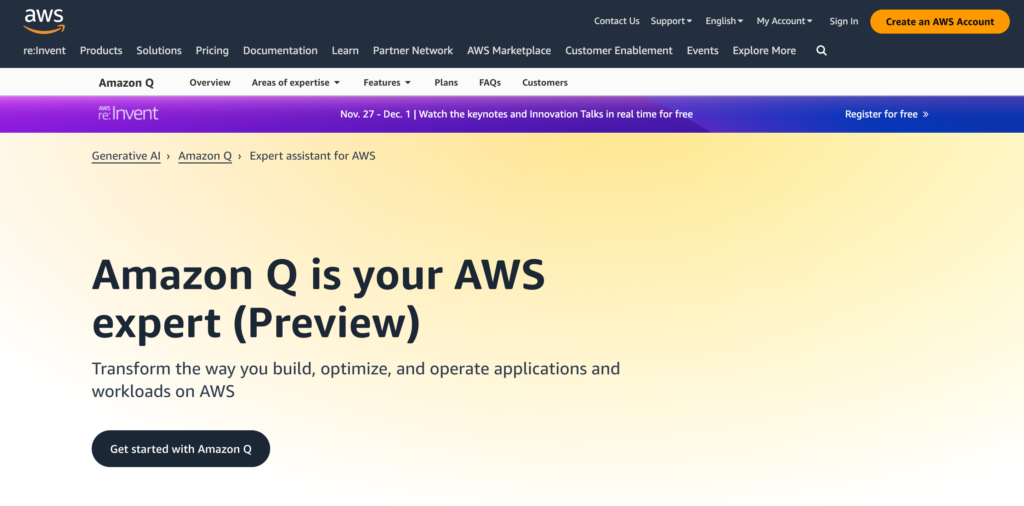Click the keynotes banner text

516,114
